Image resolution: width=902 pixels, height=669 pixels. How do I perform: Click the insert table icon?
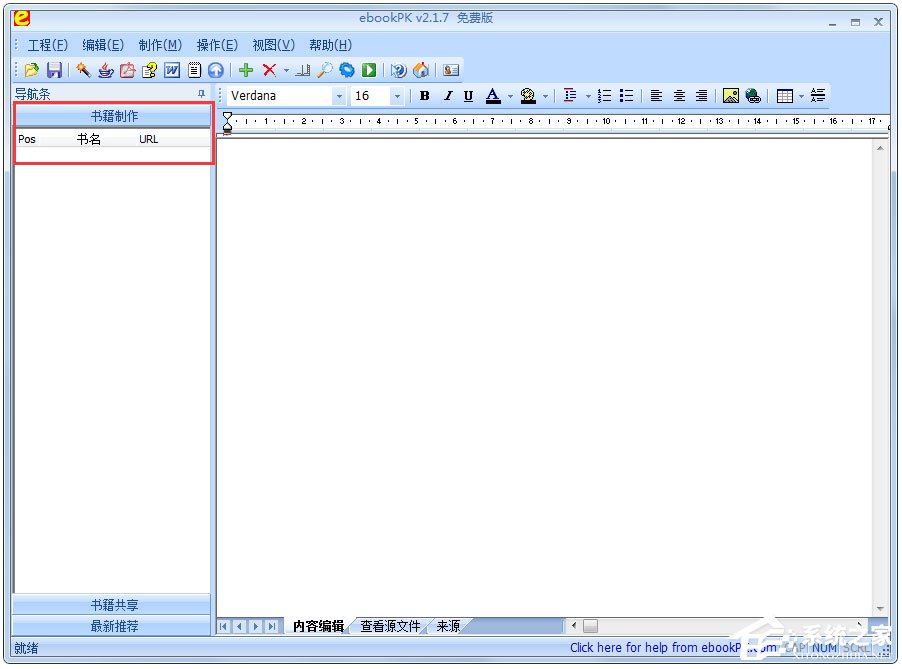[785, 95]
